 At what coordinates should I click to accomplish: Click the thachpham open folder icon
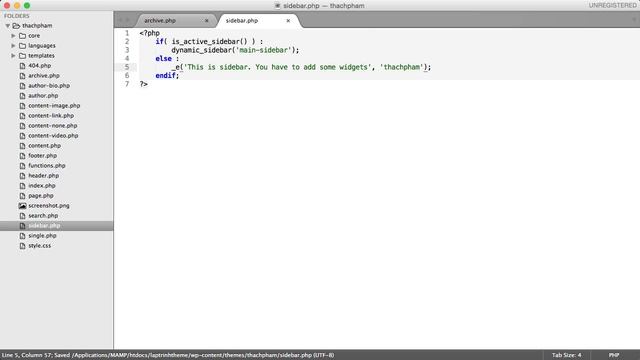click(x=16, y=26)
